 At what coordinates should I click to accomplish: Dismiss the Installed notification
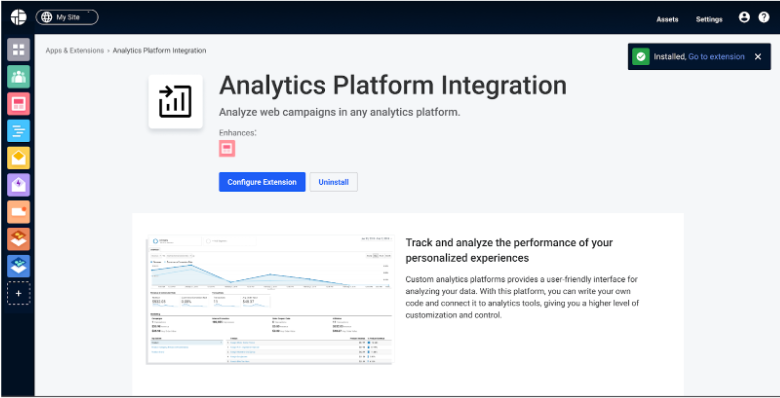[x=758, y=57]
